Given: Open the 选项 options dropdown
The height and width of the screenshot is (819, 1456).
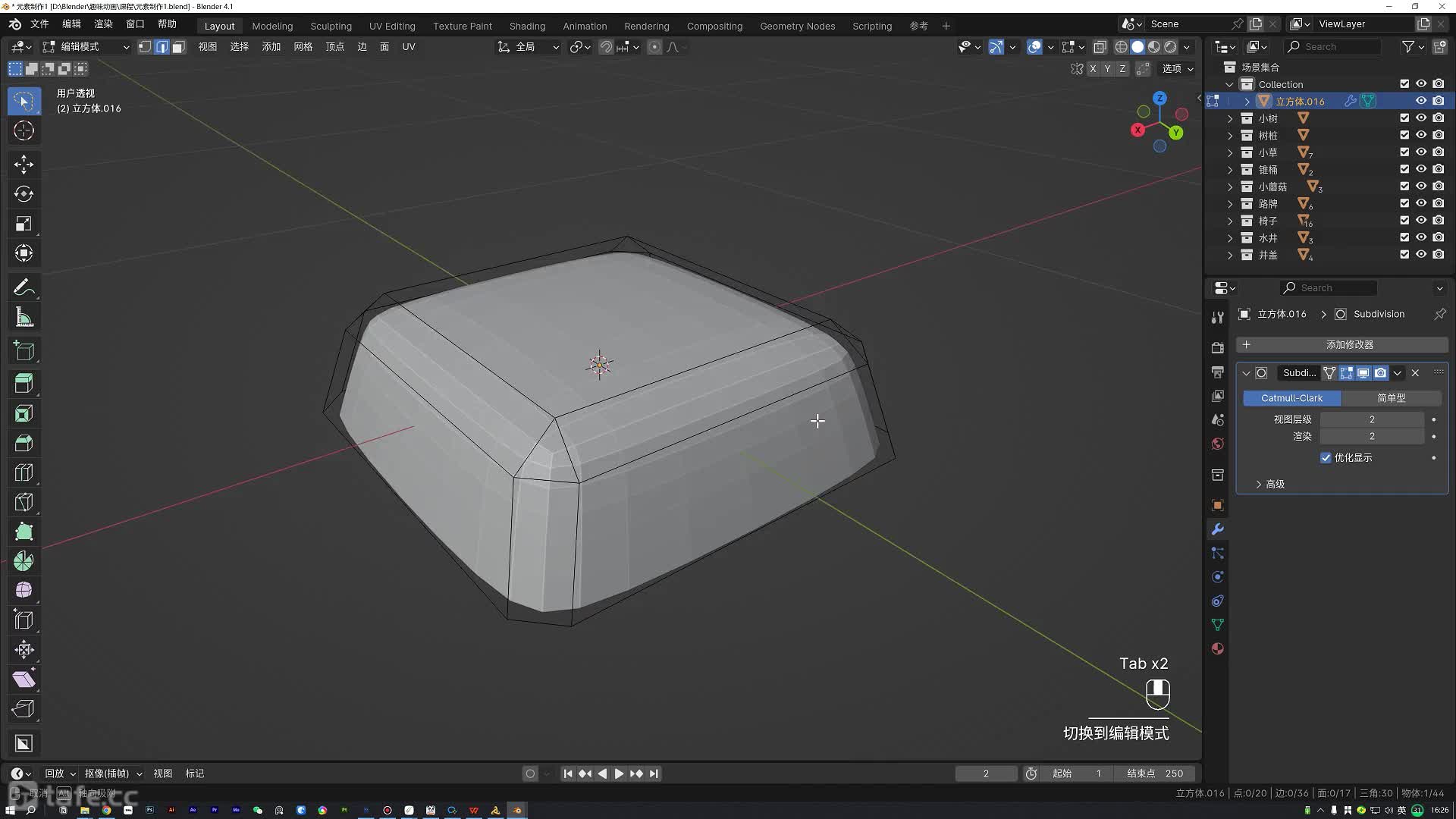Looking at the screenshot, I should [1178, 68].
